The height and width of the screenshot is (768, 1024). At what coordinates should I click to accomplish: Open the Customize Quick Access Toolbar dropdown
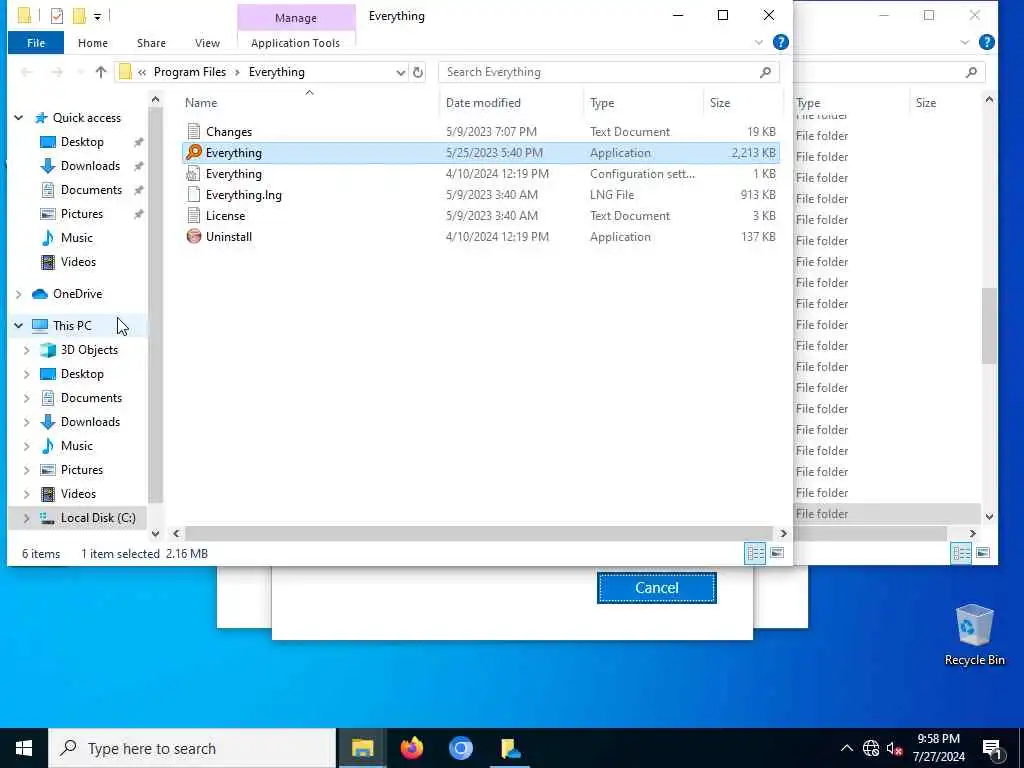coord(97,16)
